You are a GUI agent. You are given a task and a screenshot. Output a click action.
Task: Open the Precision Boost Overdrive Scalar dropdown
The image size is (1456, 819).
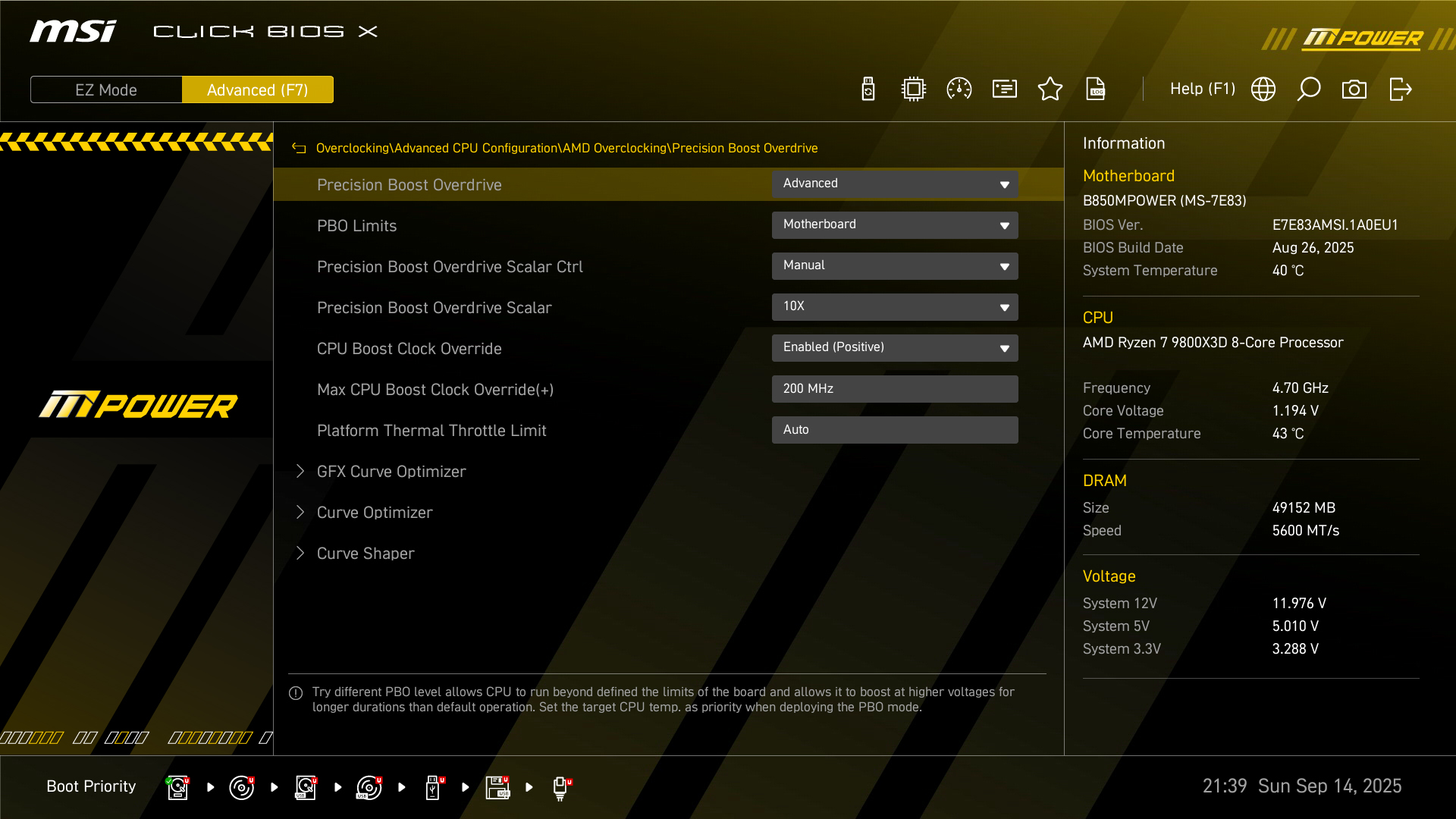tap(895, 307)
